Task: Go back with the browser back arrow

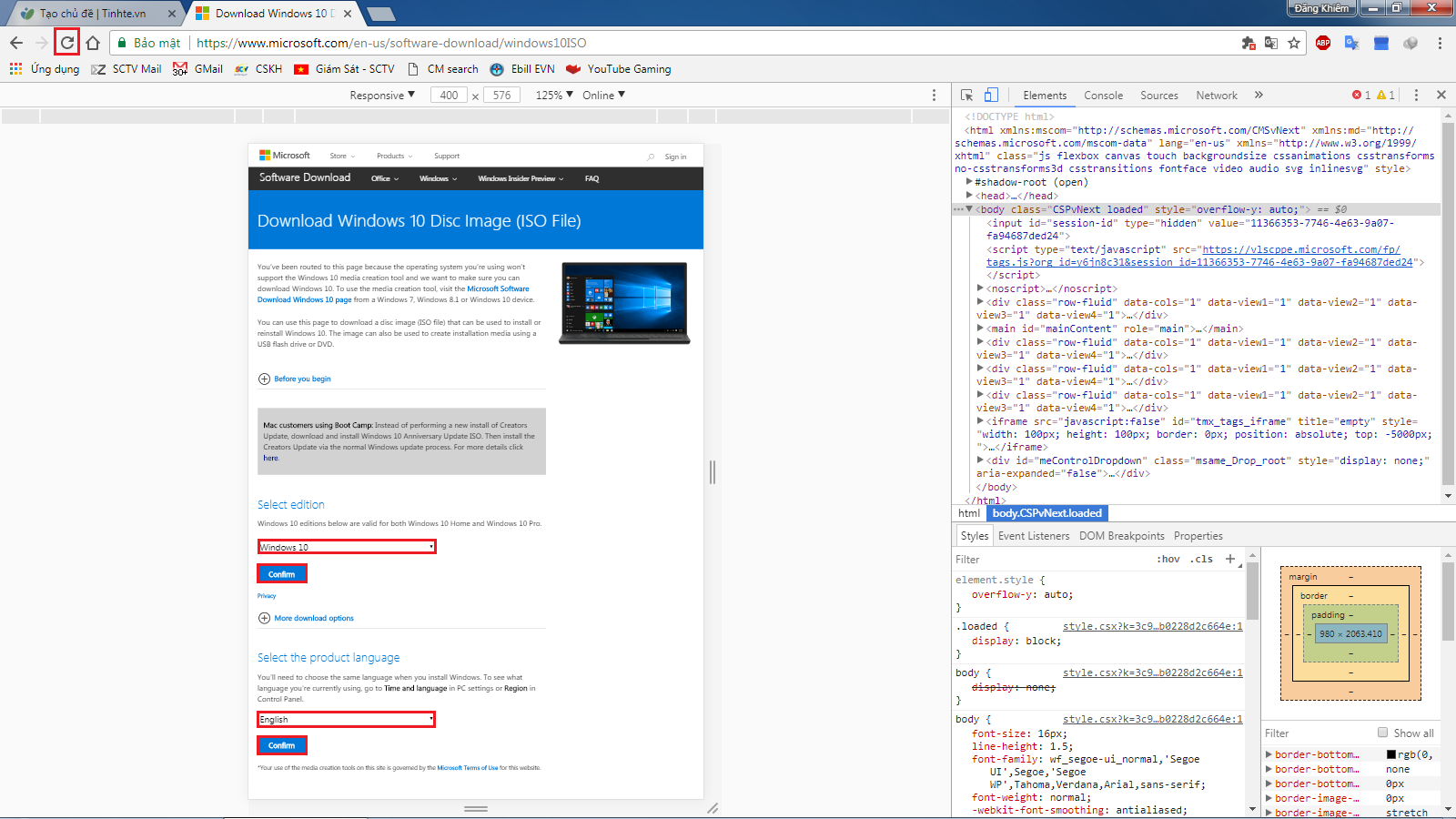Action: [x=16, y=43]
